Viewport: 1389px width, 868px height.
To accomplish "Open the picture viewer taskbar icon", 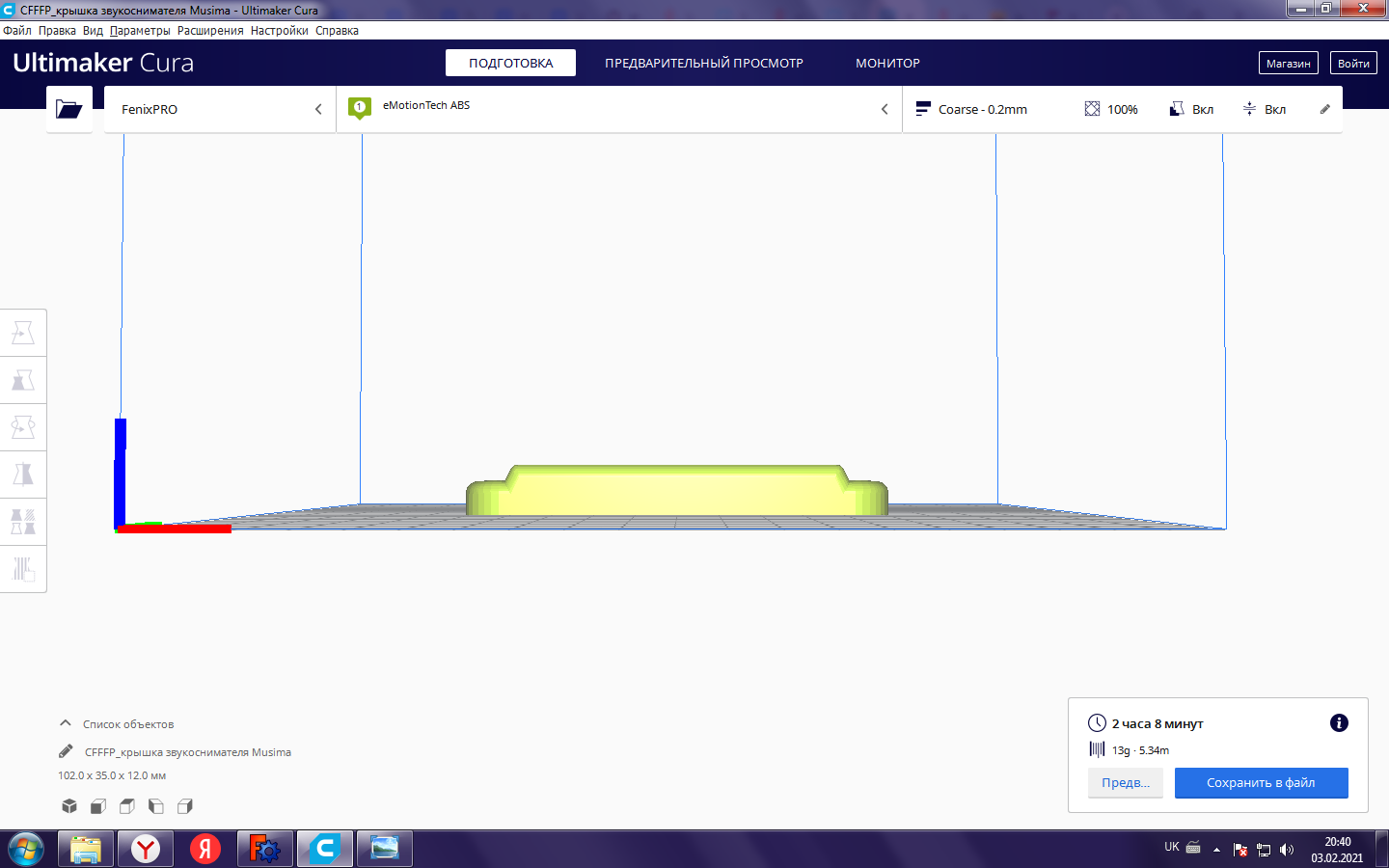I will coord(385,849).
